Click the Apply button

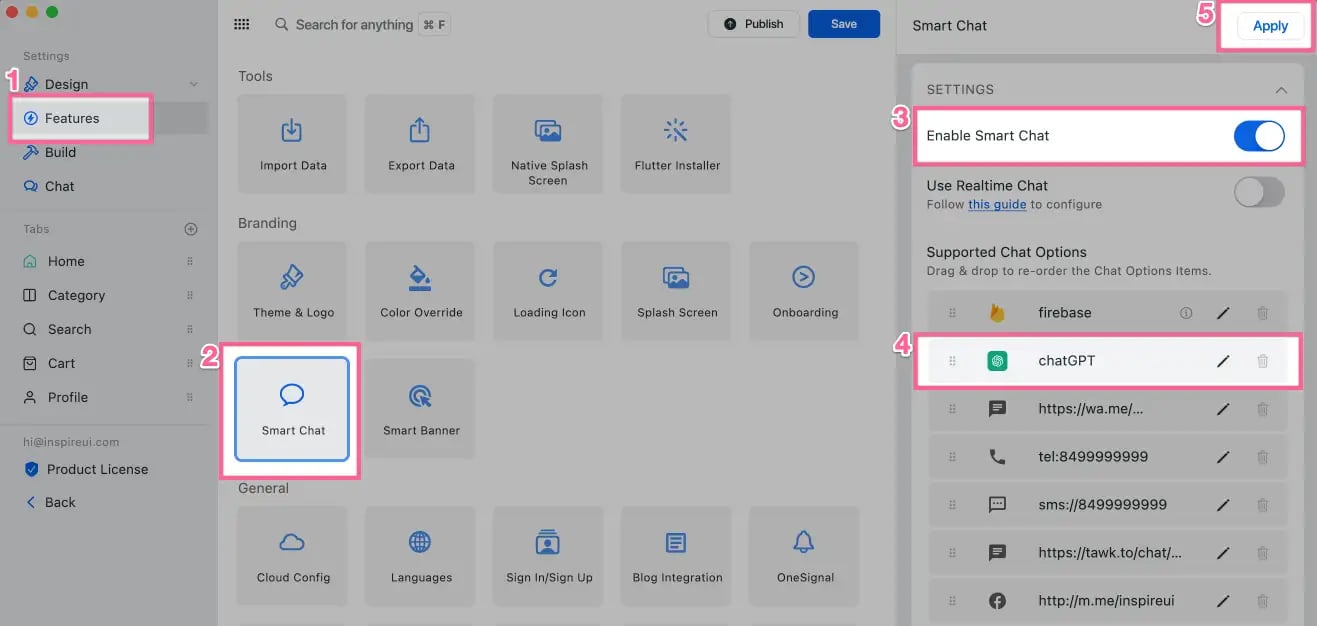click(x=1270, y=26)
